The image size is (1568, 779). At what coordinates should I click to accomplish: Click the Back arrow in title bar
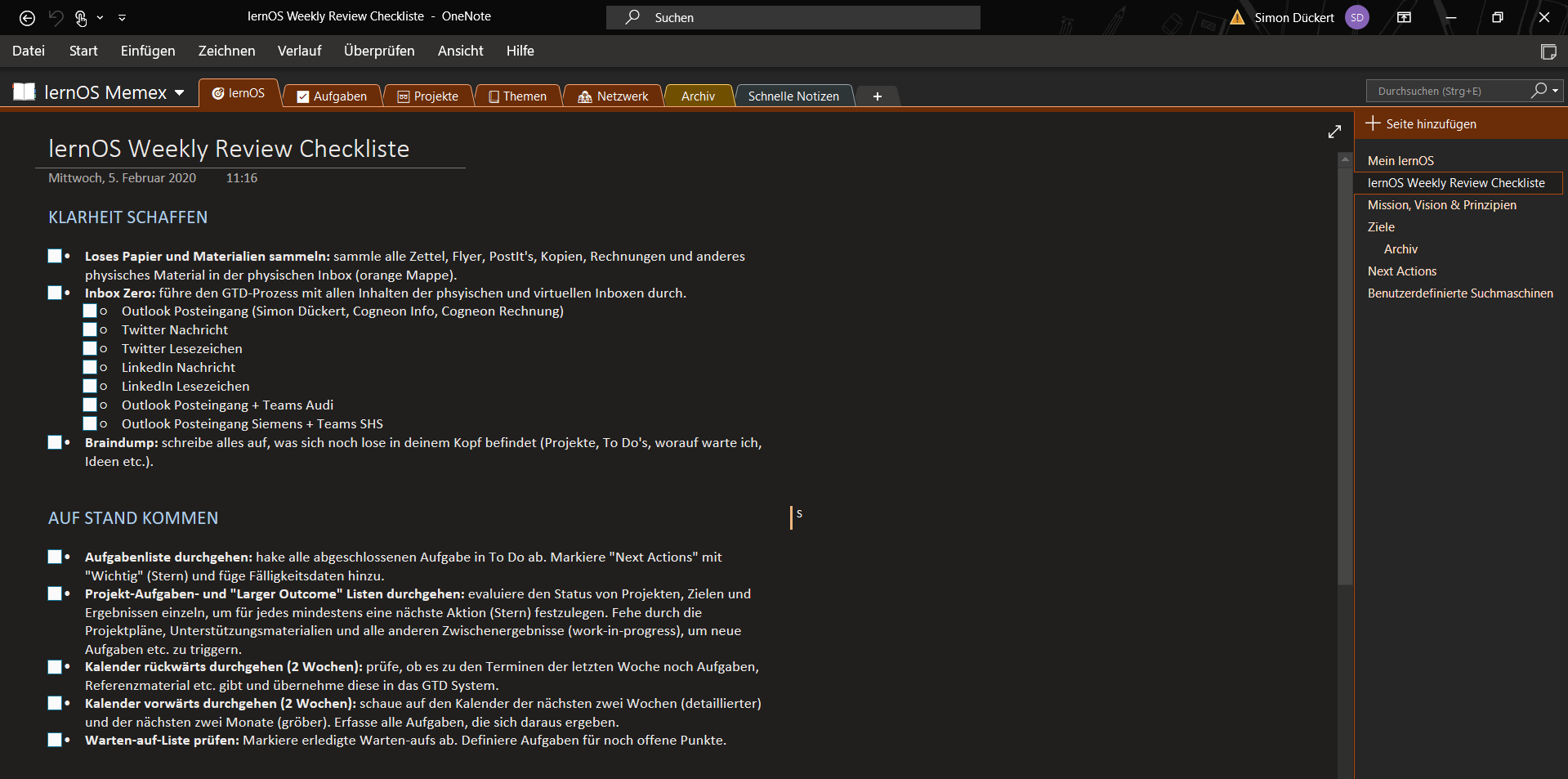coord(27,17)
